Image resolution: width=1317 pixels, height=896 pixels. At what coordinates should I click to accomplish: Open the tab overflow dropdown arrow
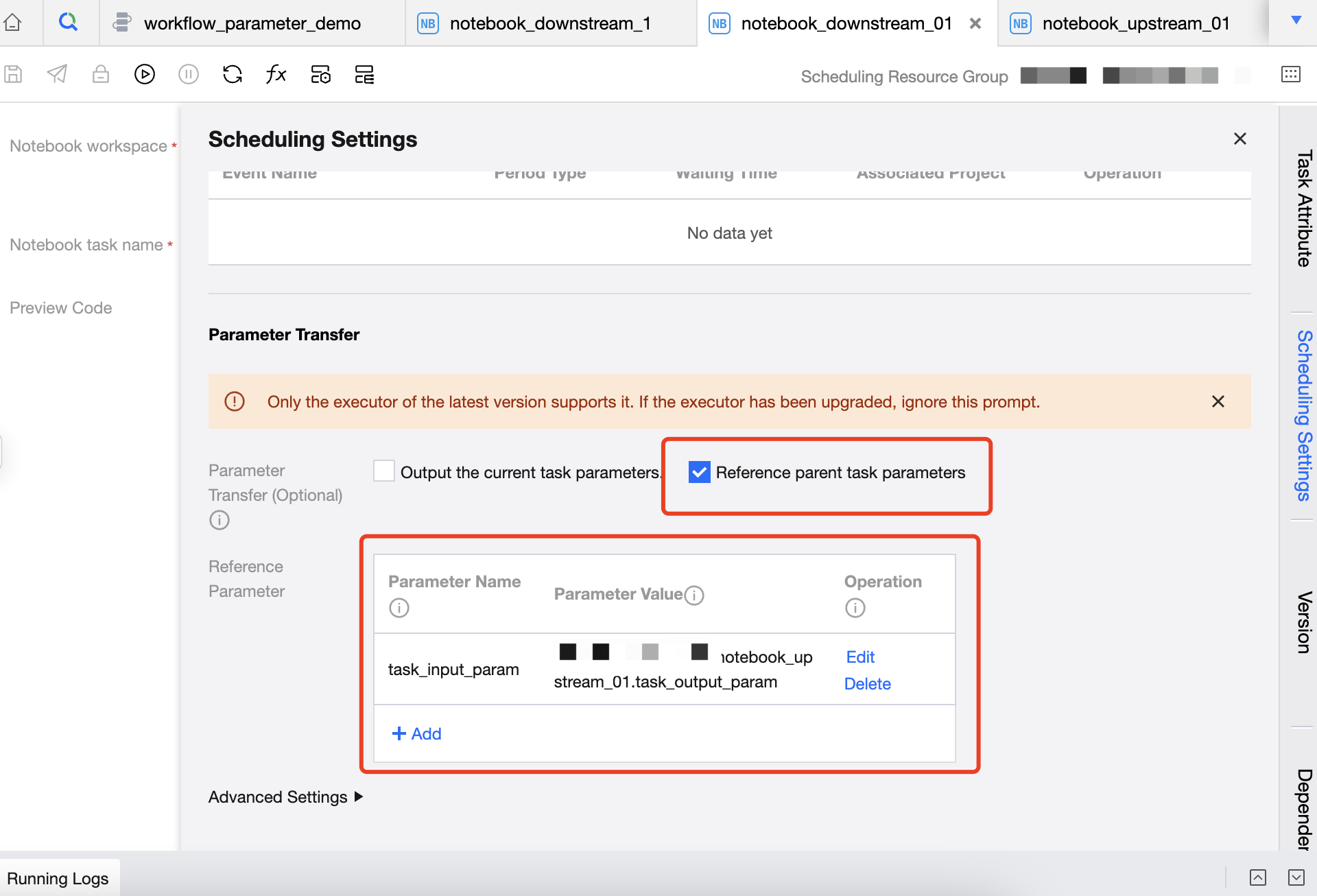tap(1296, 21)
